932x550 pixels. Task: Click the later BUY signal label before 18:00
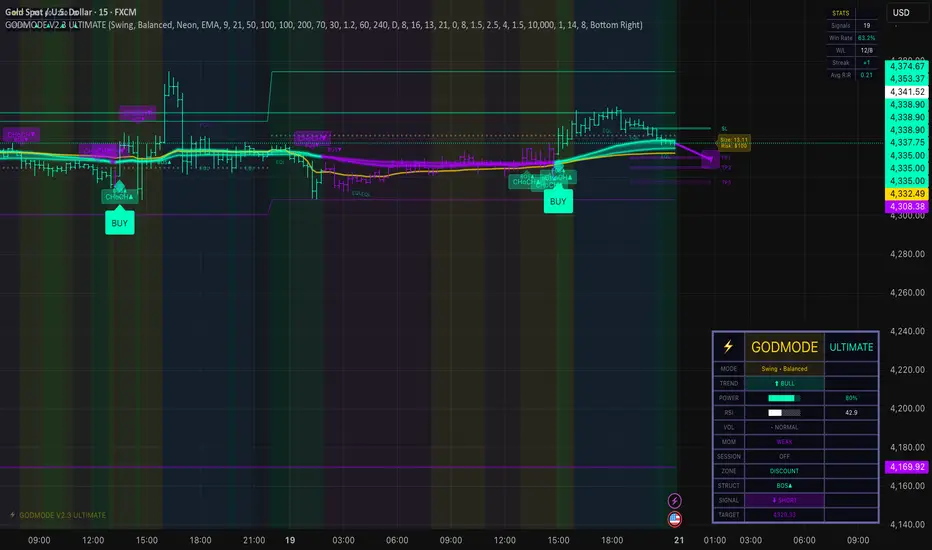pyautogui.click(x=558, y=201)
